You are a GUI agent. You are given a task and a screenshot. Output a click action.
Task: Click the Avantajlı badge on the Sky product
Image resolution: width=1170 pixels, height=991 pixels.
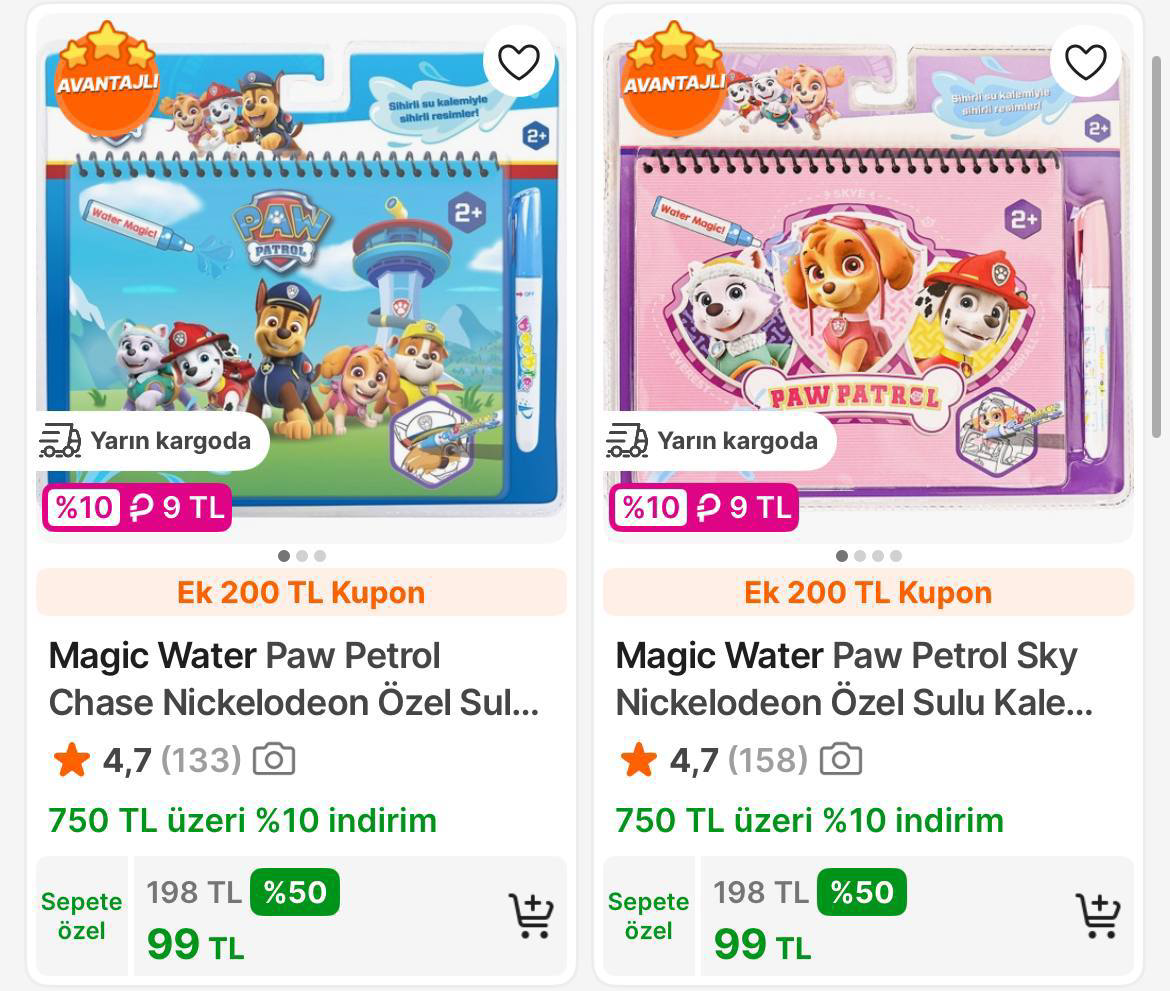tap(674, 79)
